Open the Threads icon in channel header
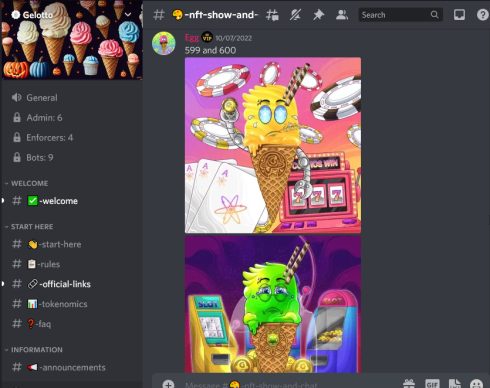490x388 pixels. click(272, 15)
